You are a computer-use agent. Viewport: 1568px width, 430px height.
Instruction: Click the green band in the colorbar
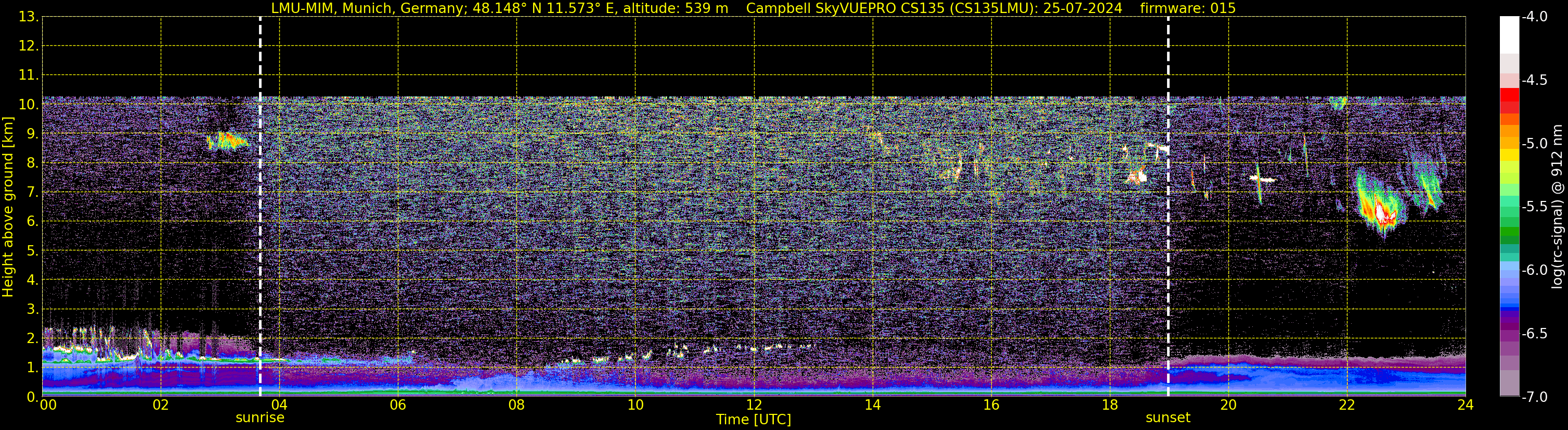pyautogui.click(x=1509, y=232)
